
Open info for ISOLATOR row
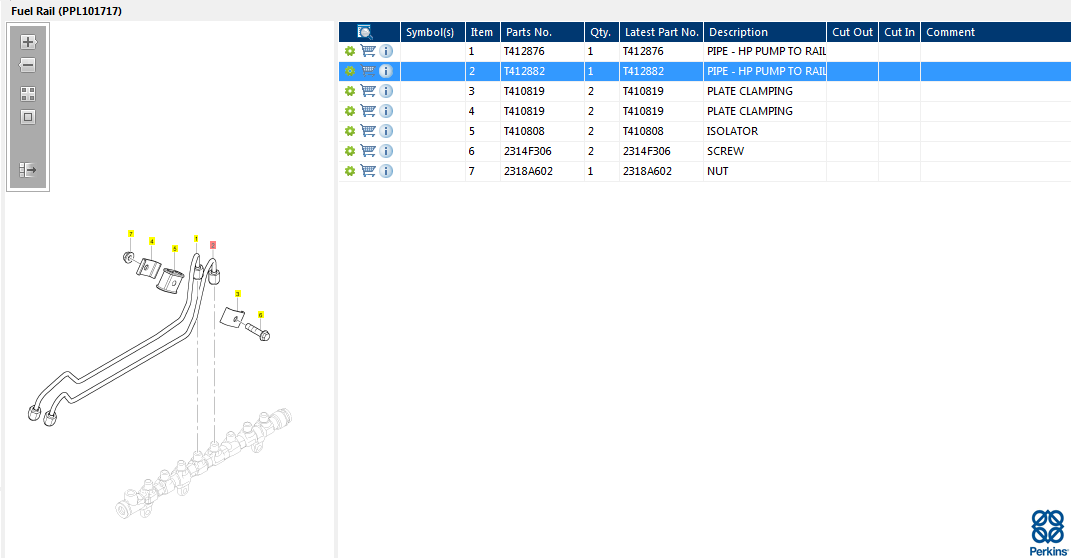tap(386, 131)
